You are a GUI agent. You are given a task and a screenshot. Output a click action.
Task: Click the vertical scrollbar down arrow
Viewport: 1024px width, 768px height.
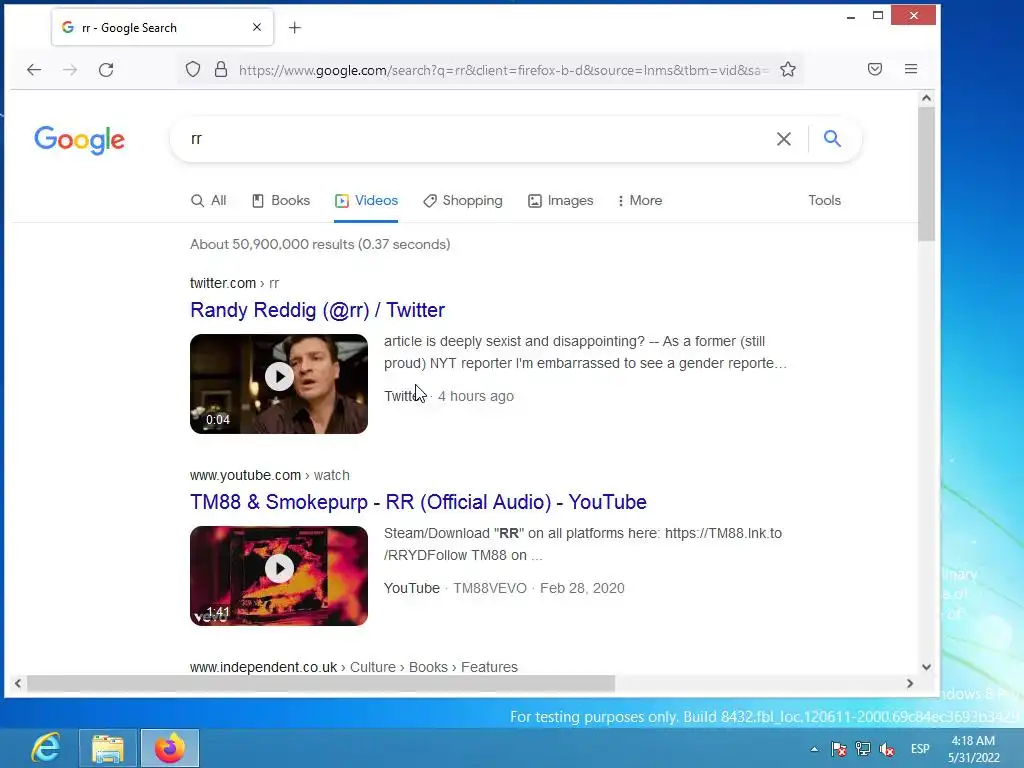[x=926, y=667]
